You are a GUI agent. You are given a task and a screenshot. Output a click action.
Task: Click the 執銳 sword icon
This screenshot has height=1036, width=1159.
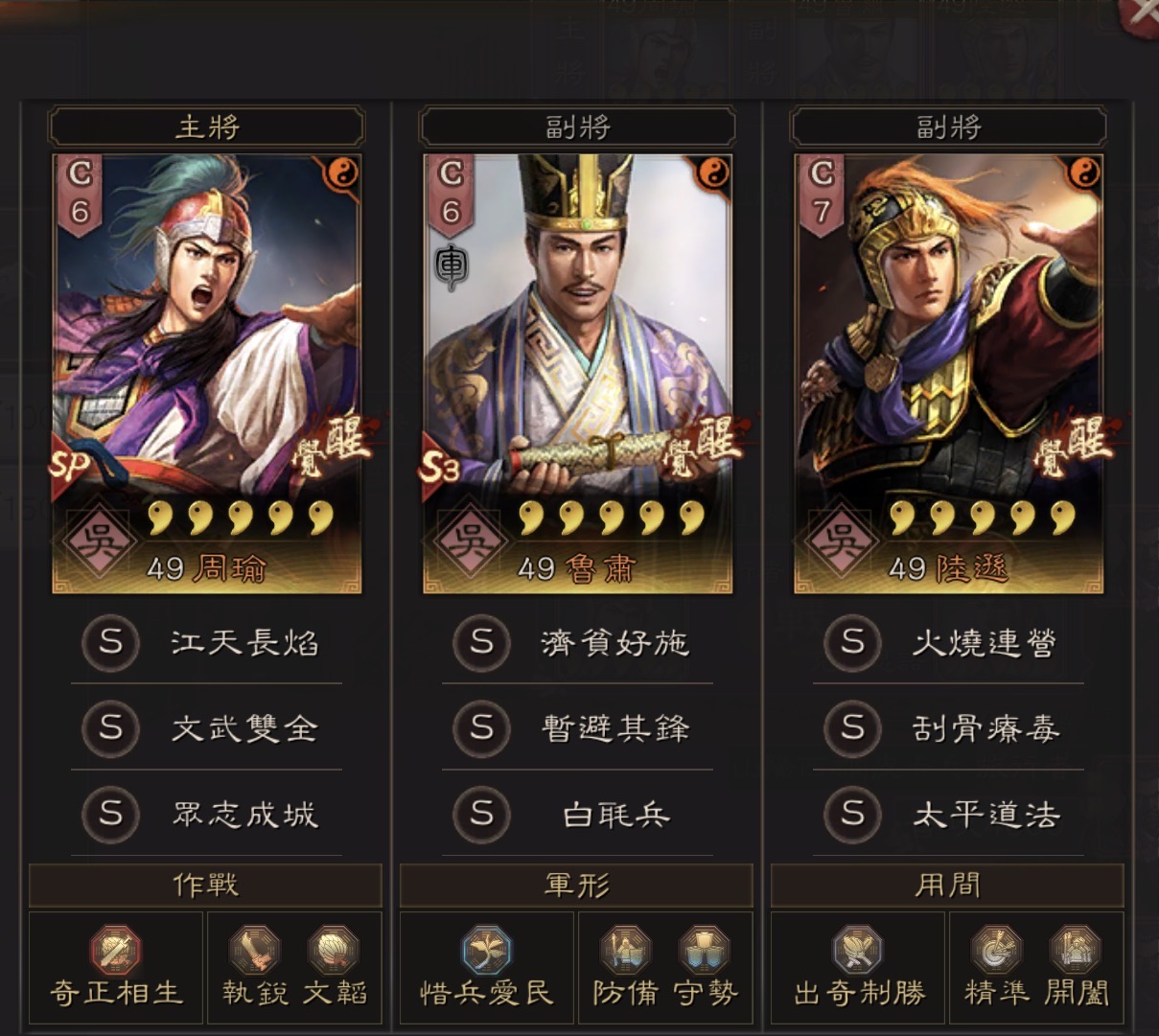coord(254,949)
